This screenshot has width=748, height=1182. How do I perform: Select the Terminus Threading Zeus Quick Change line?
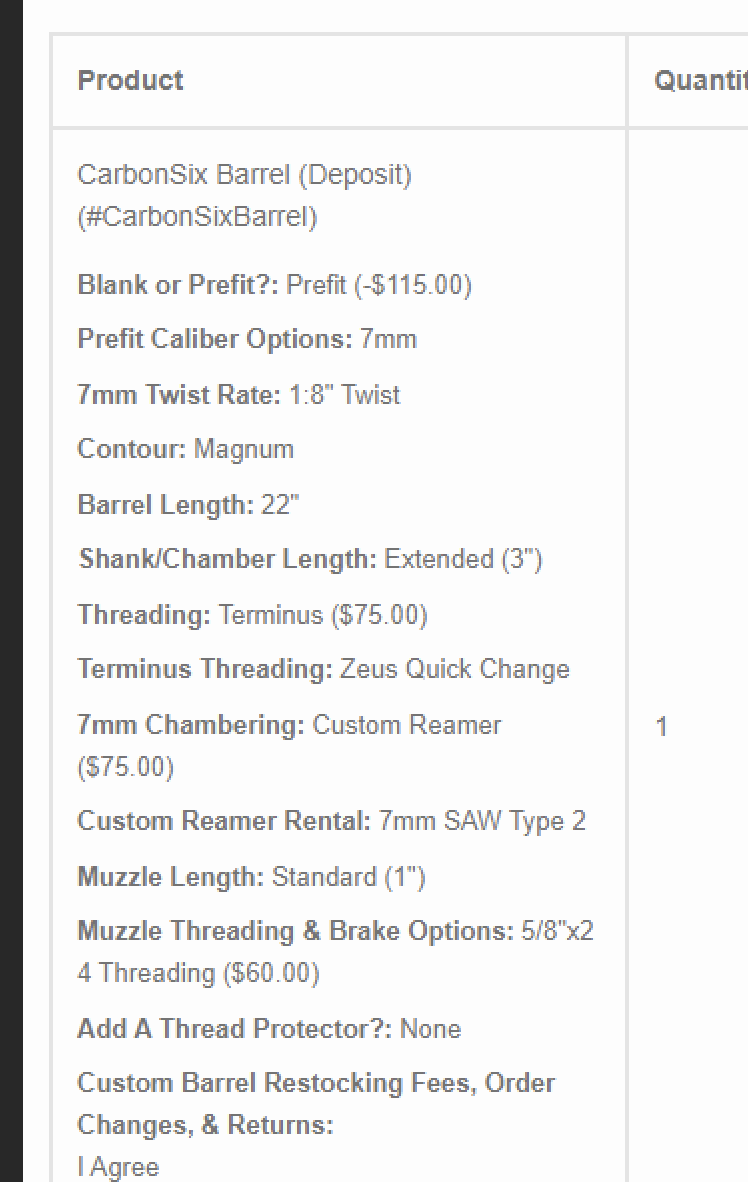(x=323, y=669)
